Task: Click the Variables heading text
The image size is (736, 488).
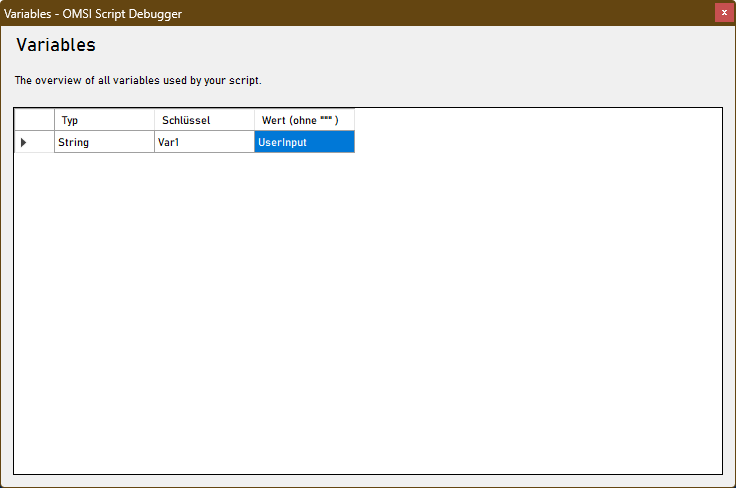Action: (56, 46)
